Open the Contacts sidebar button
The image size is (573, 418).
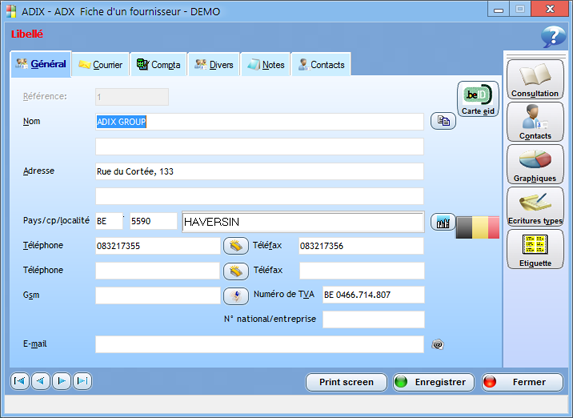click(535, 122)
